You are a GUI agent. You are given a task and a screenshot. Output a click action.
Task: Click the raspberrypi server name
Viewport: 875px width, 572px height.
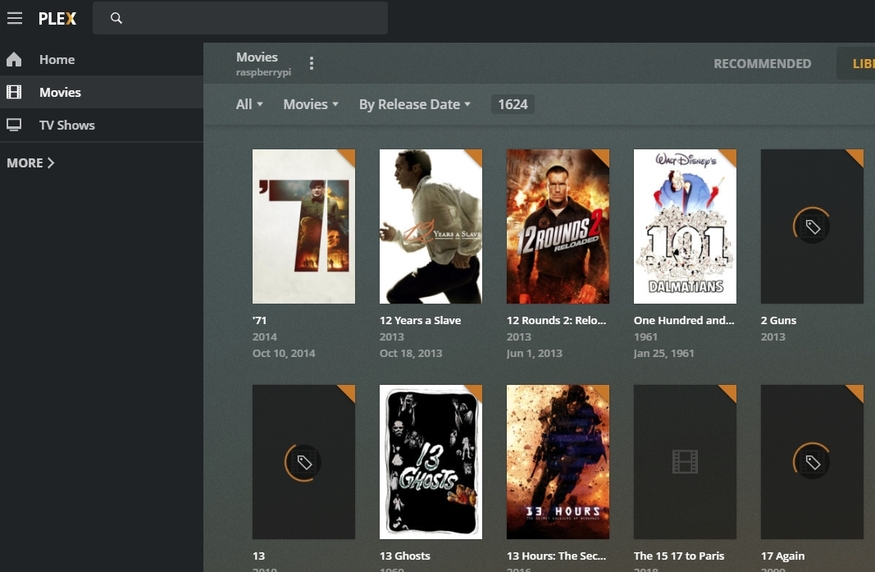pyautogui.click(x=263, y=73)
